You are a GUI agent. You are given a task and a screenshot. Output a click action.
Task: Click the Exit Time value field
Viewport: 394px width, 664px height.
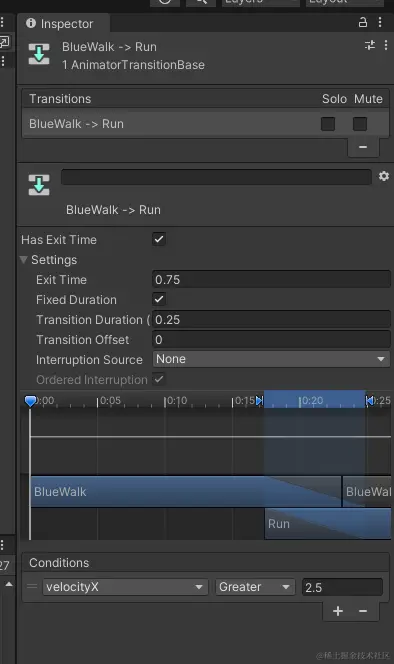pos(271,279)
